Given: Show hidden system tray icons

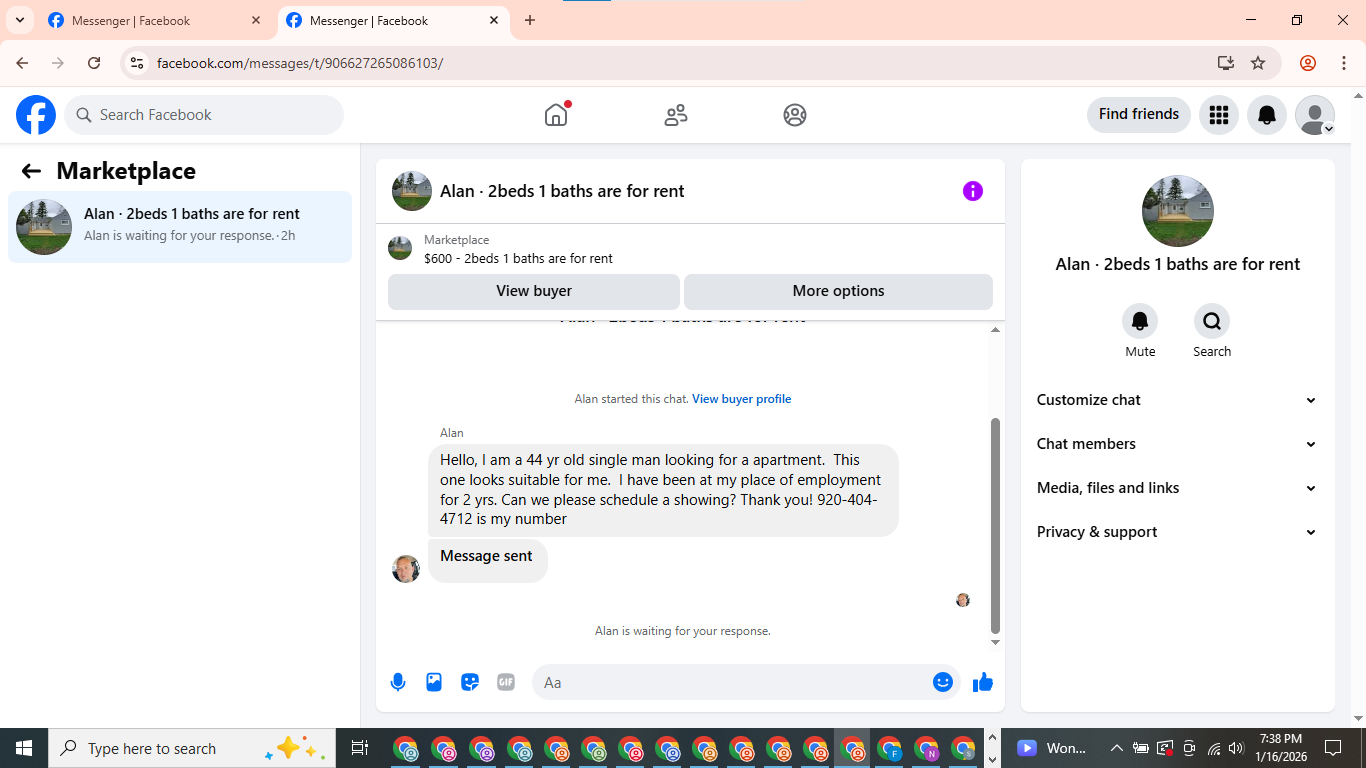Looking at the screenshot, I should pyautogui.click(x=1116, y=748).
